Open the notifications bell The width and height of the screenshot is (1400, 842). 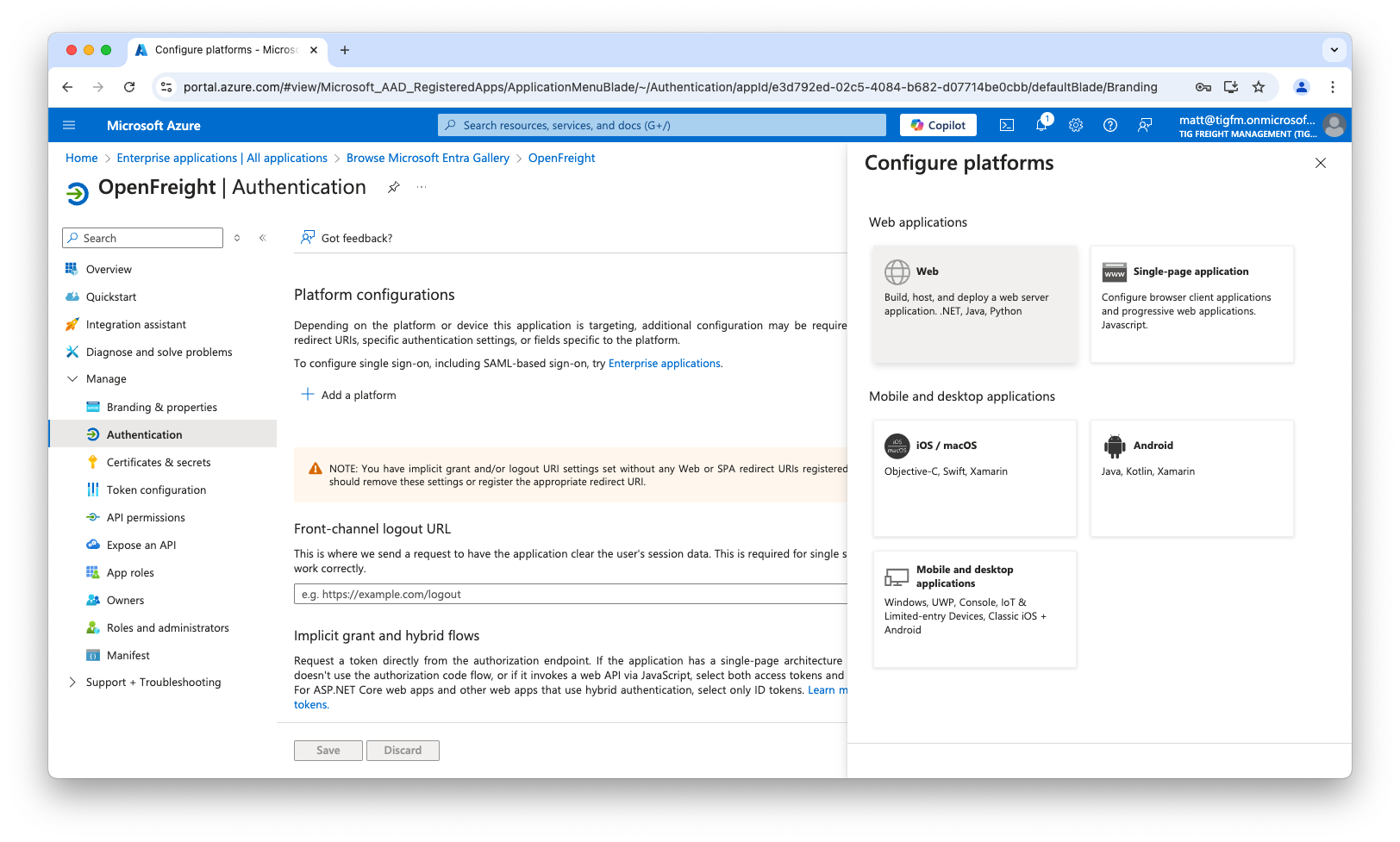coord(1041,125)
